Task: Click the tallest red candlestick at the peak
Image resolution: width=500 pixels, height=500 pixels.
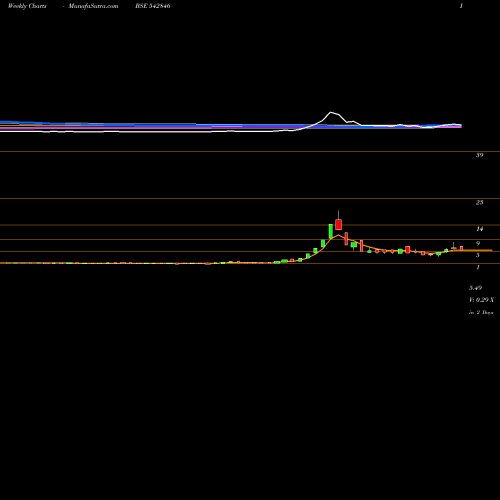Action: [339, 224]
